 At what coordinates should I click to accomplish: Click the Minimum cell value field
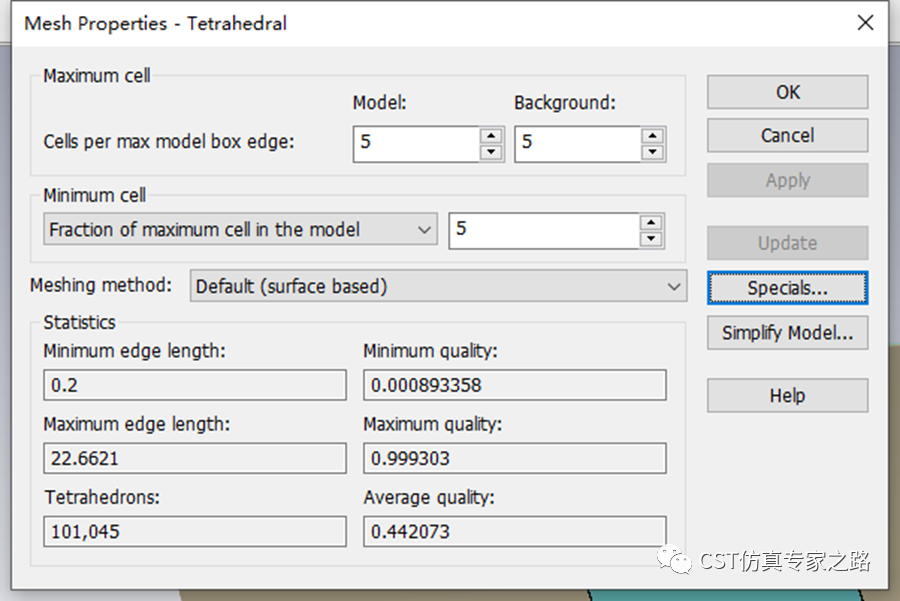pos(544,230)
